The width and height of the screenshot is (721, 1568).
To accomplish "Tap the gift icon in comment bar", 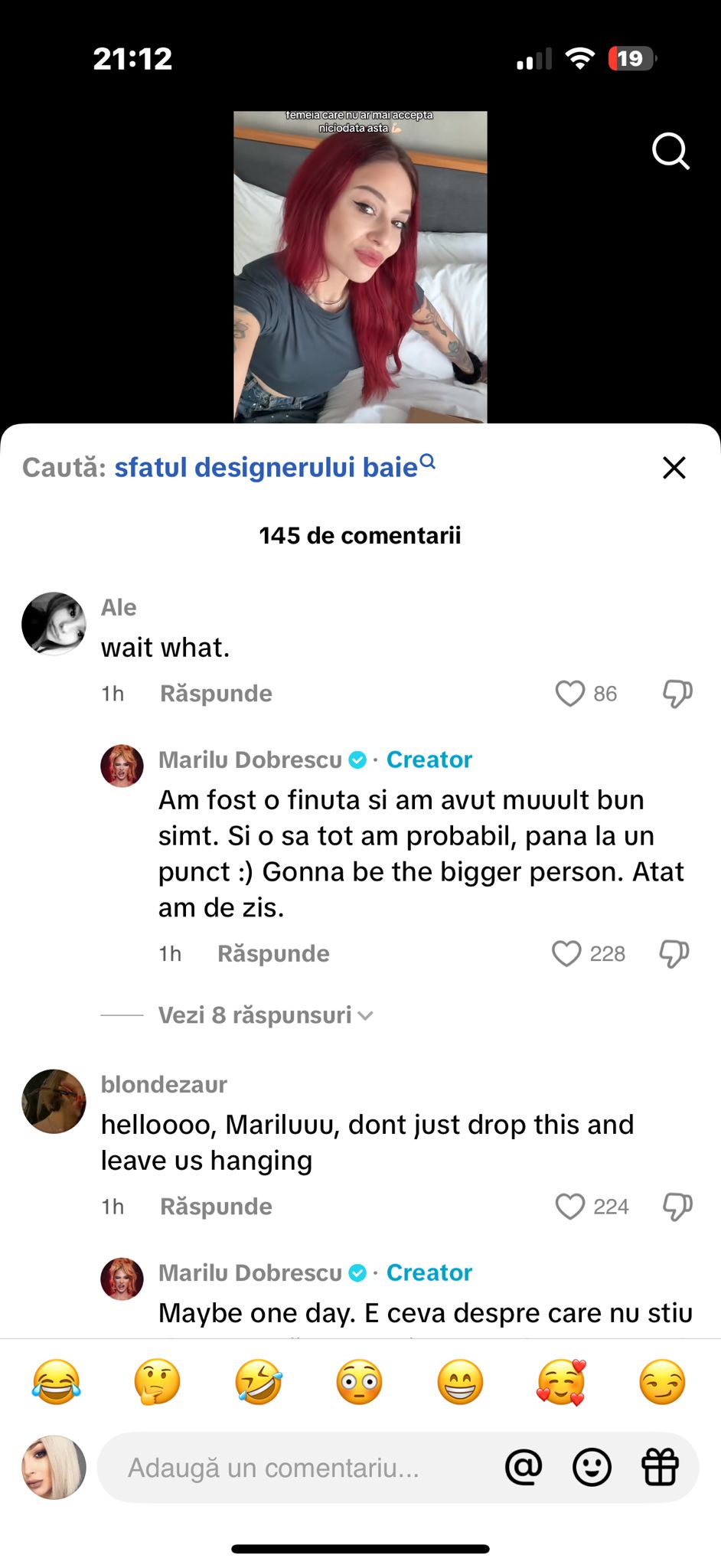I will click(660, 1467).
